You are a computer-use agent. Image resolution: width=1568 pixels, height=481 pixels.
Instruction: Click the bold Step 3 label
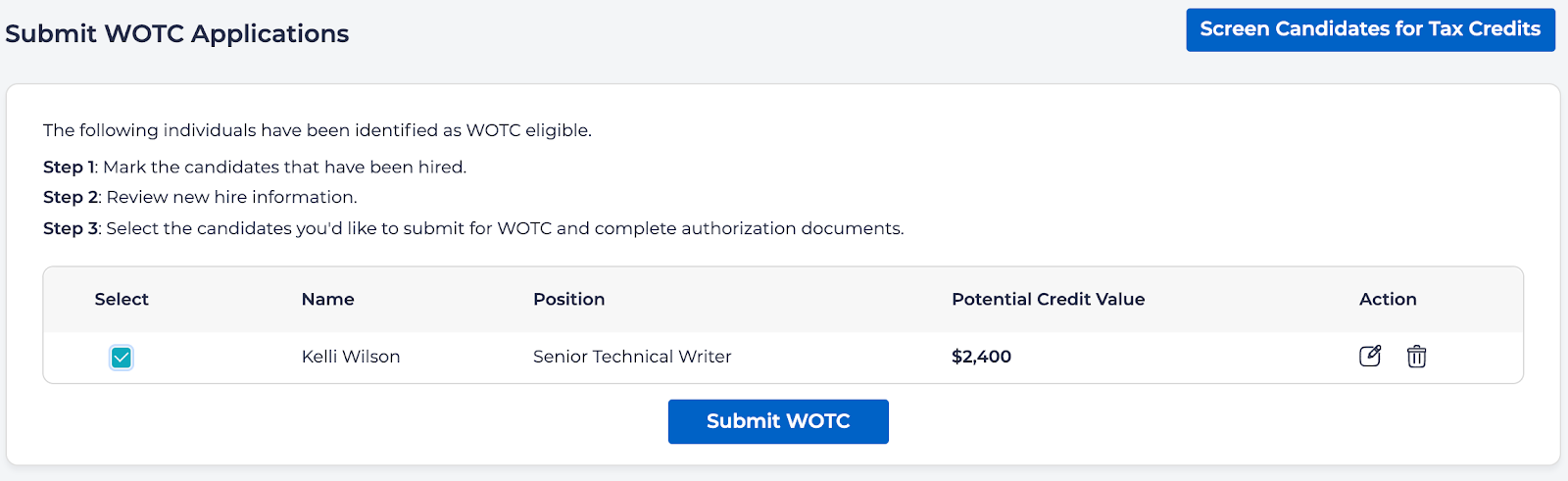71,228
